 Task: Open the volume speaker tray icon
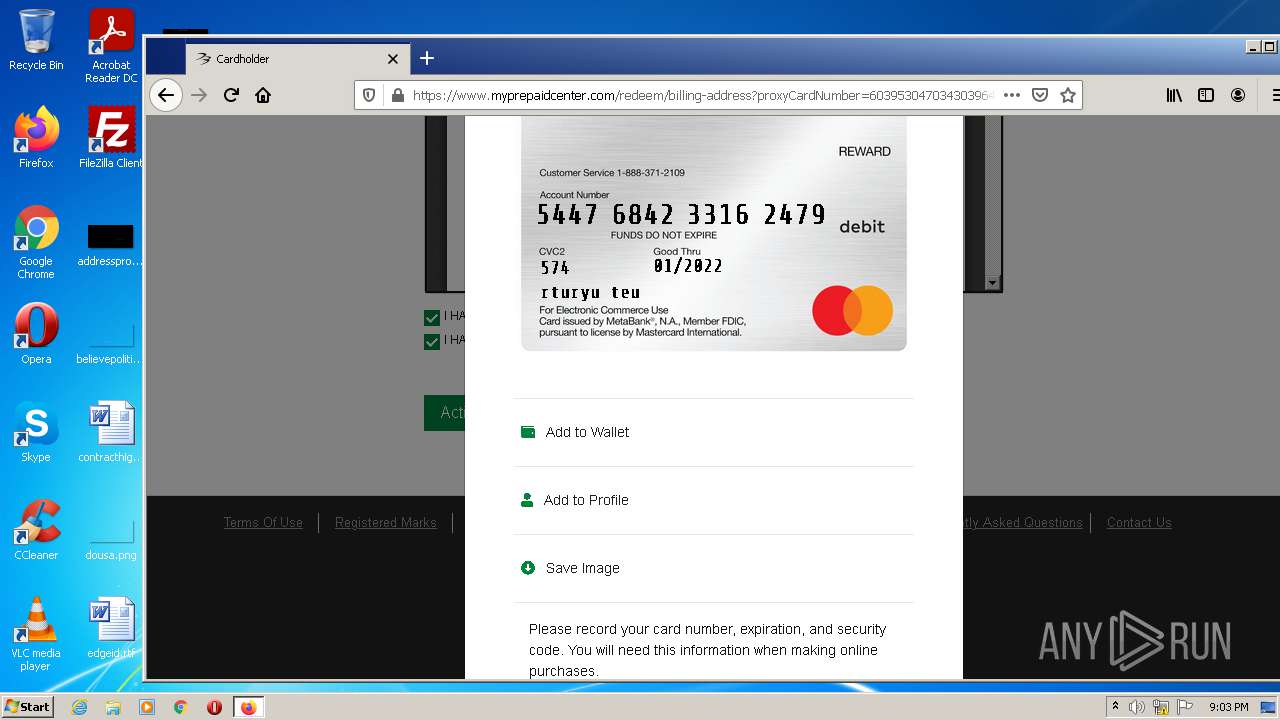1137,707
